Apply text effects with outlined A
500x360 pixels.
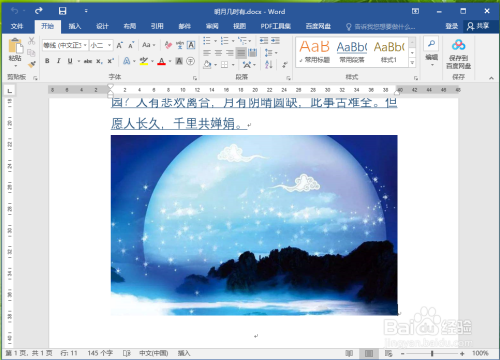click(127, 61)
